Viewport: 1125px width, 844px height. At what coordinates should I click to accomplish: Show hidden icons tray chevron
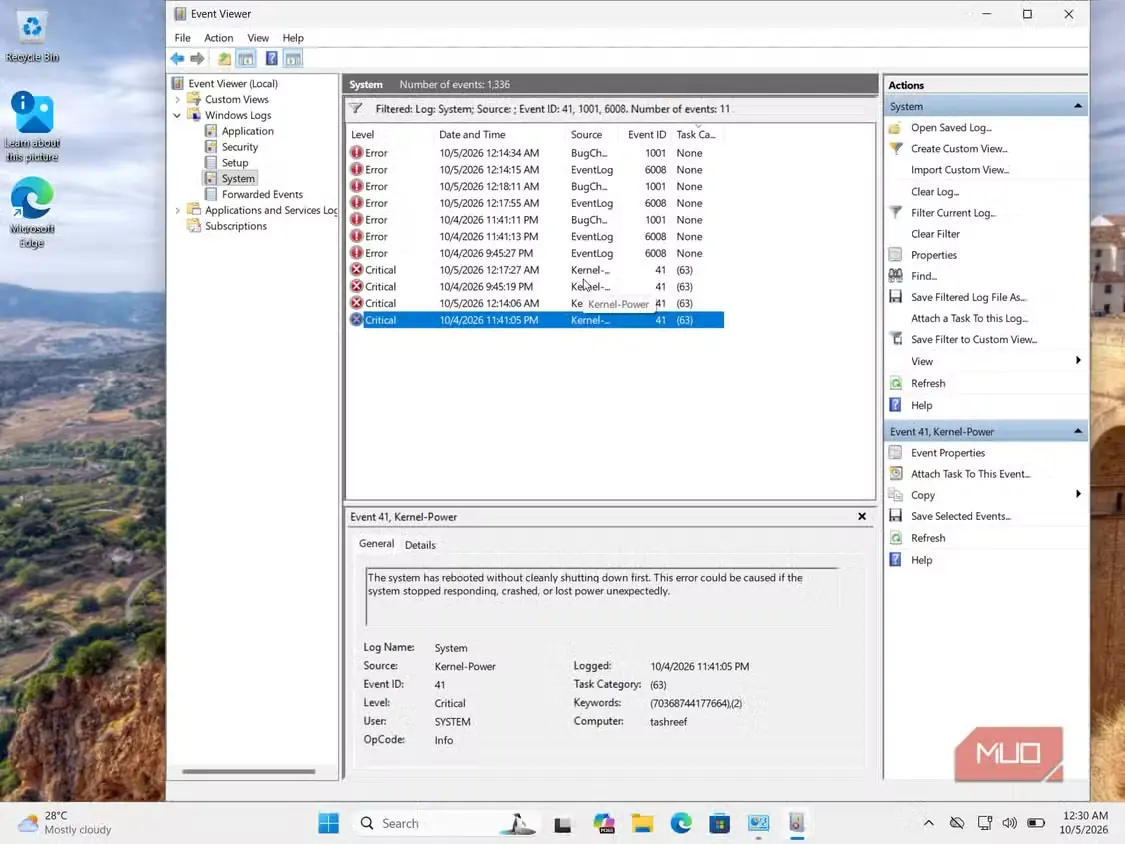point(928,823)
